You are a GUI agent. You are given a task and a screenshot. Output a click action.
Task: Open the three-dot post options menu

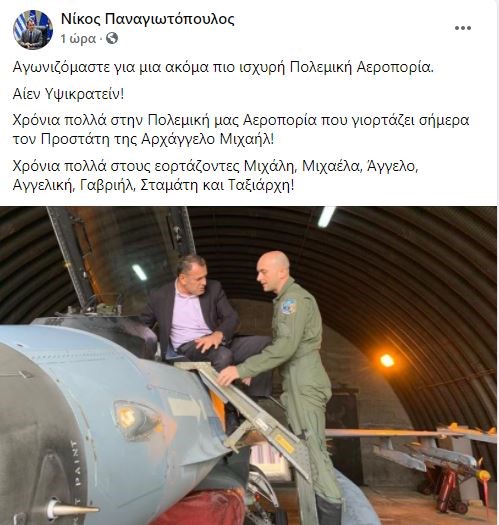pyautogui.click(x=463, y=28)
